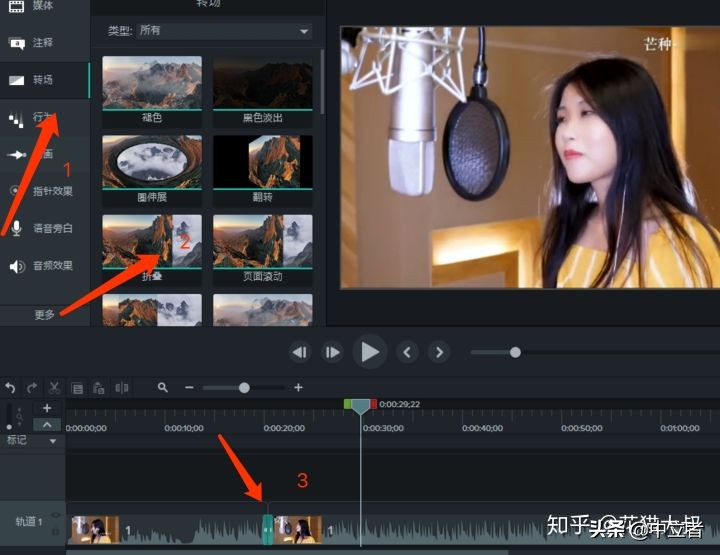Click the microphone narration icon
This screenshot has height=555, width=720.
(17, 228)
